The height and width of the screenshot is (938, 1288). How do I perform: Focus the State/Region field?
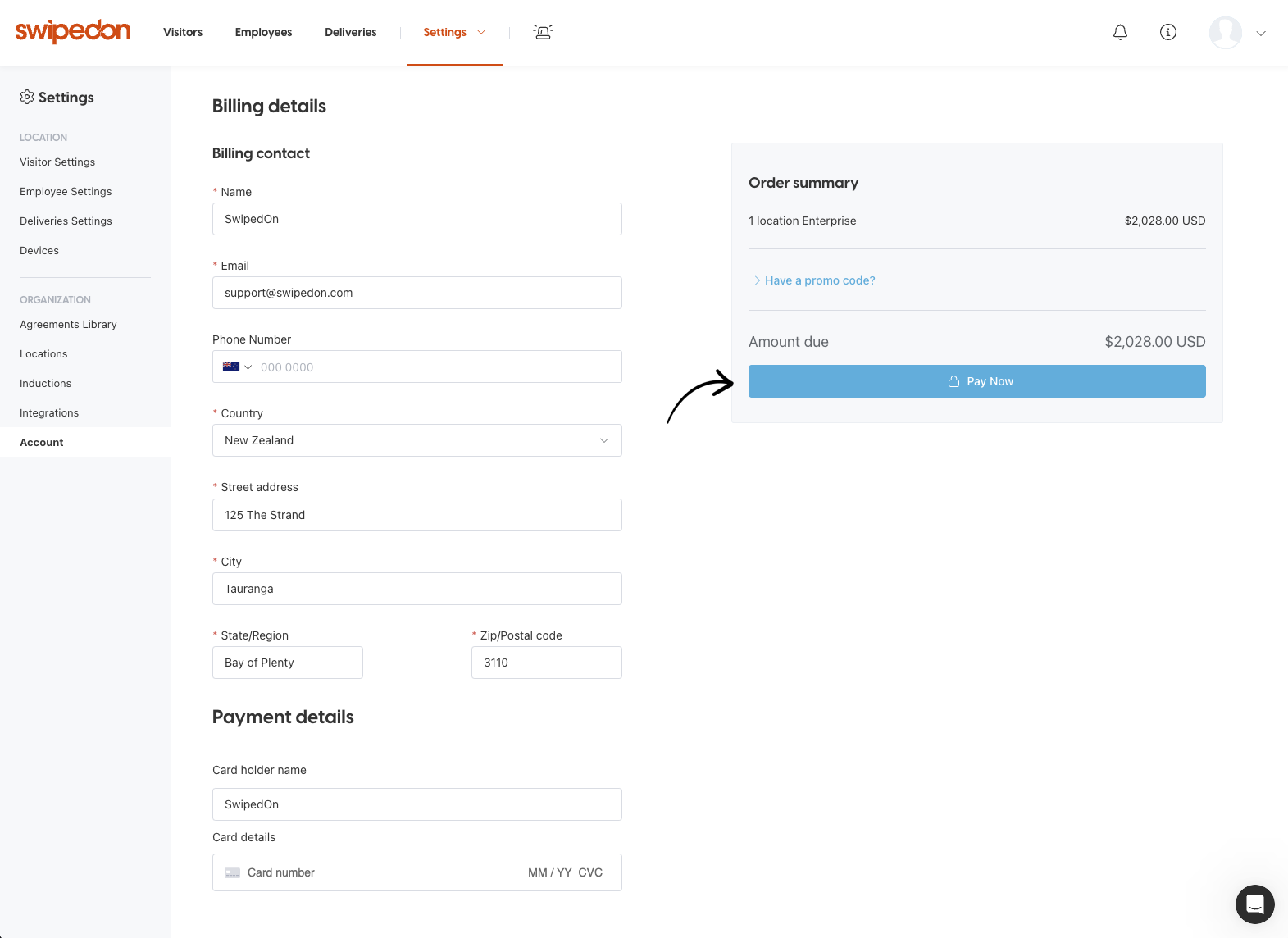(288, 663)
